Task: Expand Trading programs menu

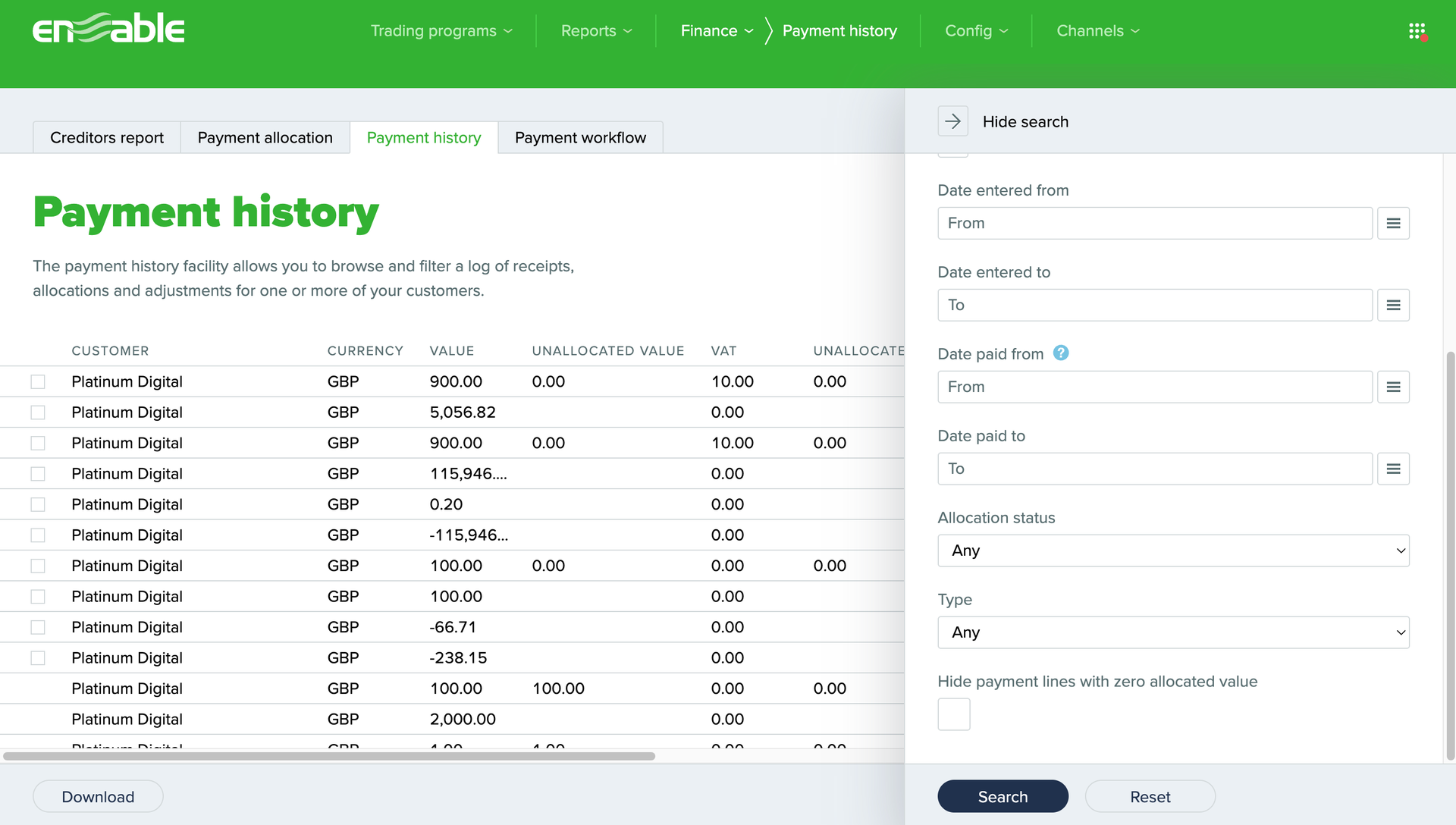Action: 441,31
